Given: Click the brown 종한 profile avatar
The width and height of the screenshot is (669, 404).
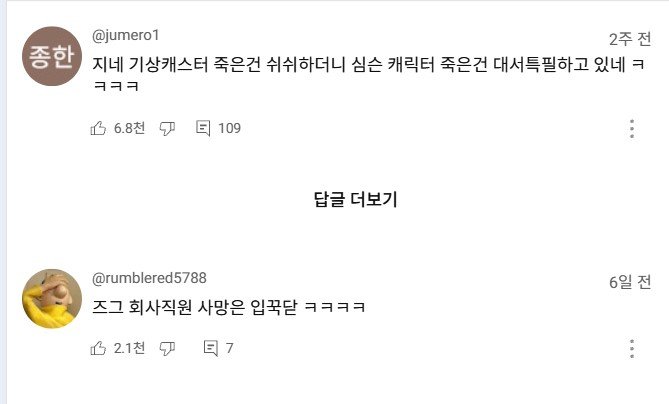Looking at the screenshot, I should coord(50,56).
